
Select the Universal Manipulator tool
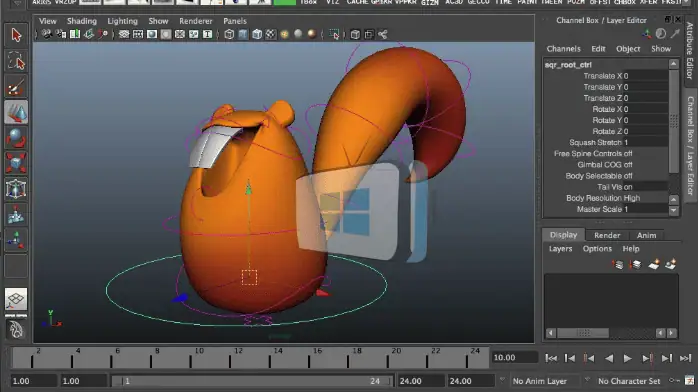pos(16,189)
